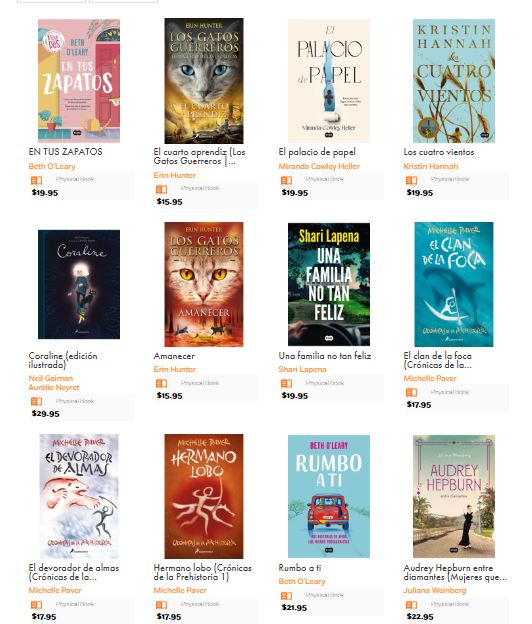Screen dimensions: 532x624
Task: Click the book icon under EN TUS ZAPATOS
Action: pos(37,181)
